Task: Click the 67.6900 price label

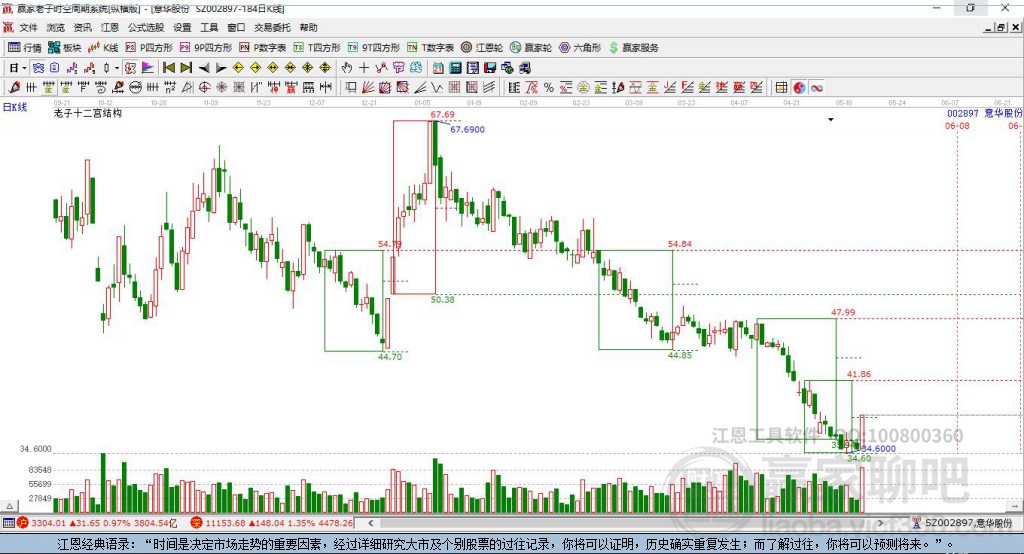Action: [468, 129]
